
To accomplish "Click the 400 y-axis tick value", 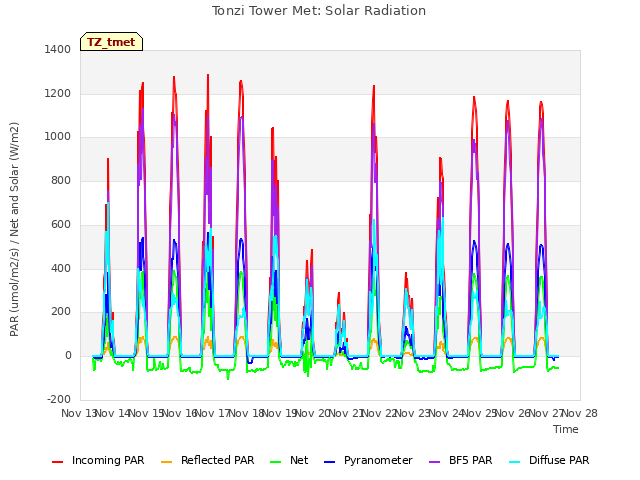I will coord(61,269).
